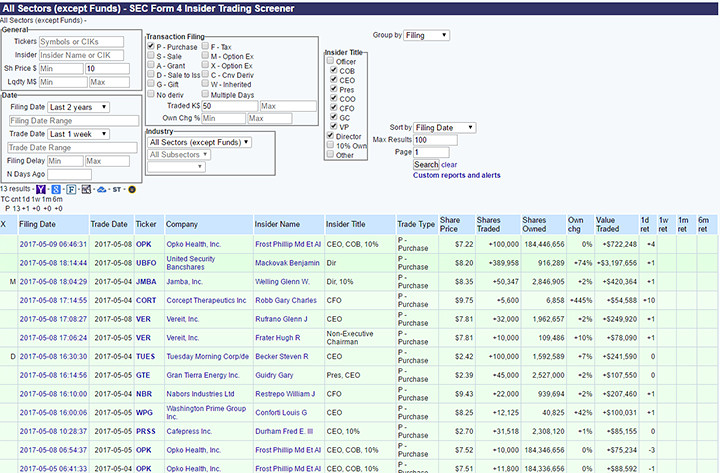This screenshot has height=473, width=720.
Task: Sort by Insider Name column header
Action: 277,224
